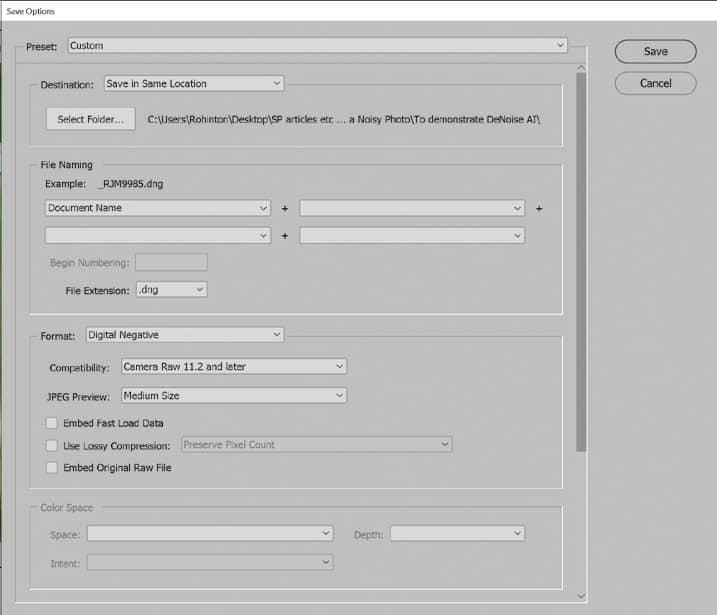Open the Depth dropdown

coord(457,534)
